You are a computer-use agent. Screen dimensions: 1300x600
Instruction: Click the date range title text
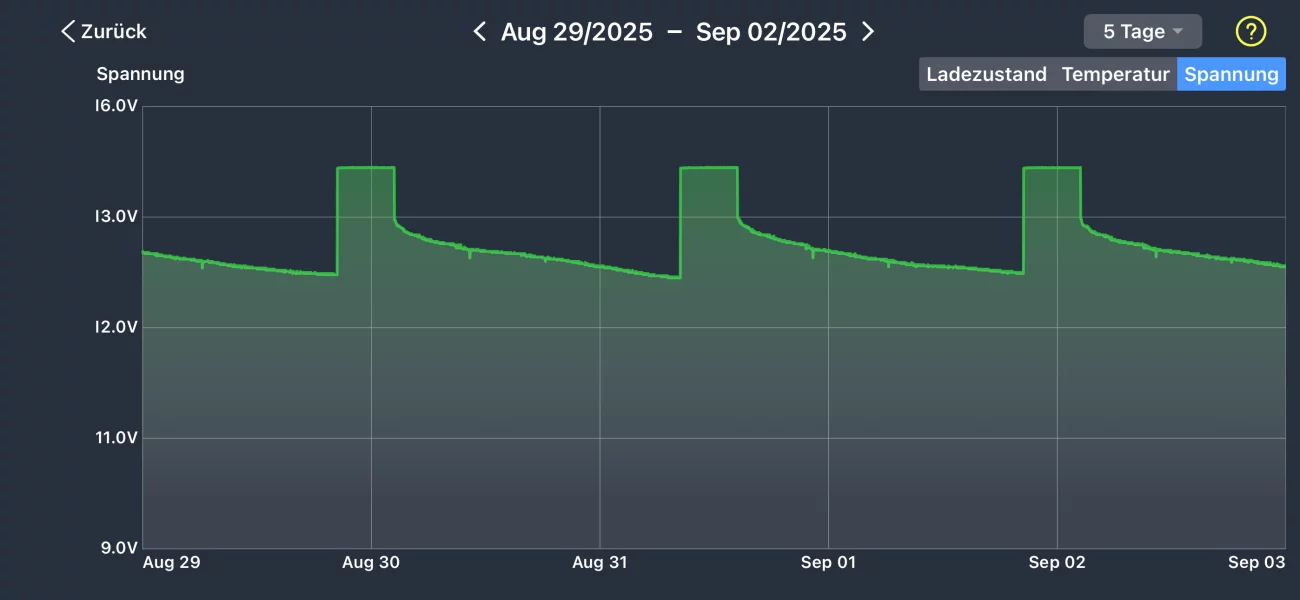(673, 32)
